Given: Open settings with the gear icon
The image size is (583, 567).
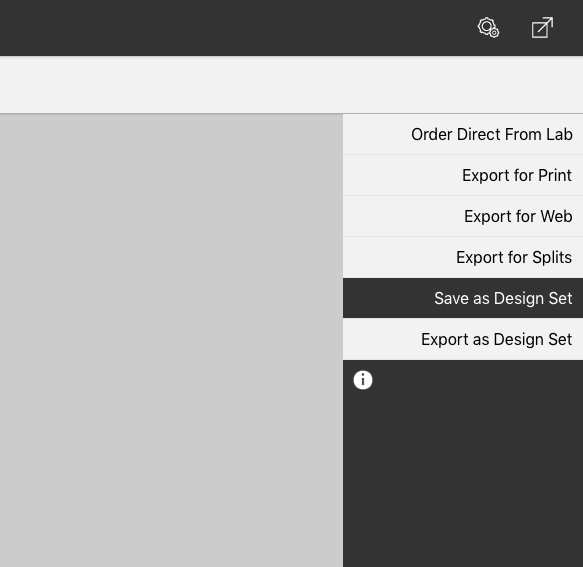Looking at the screenshot, I should tap(488, 28).
